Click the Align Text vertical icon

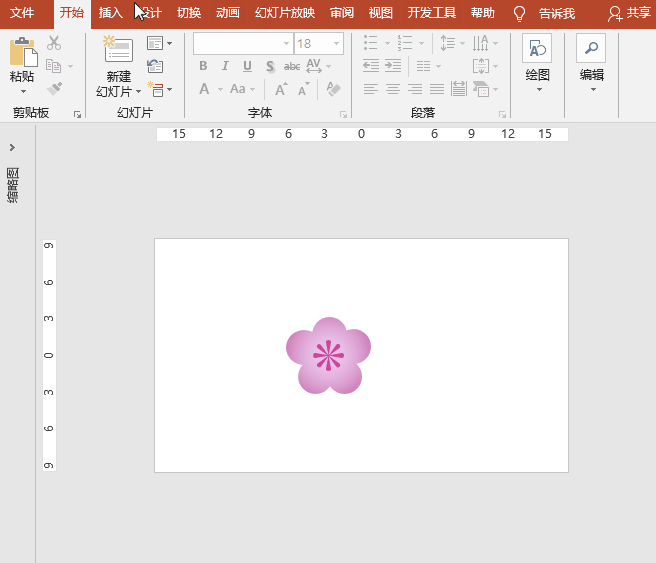[481, 66]
